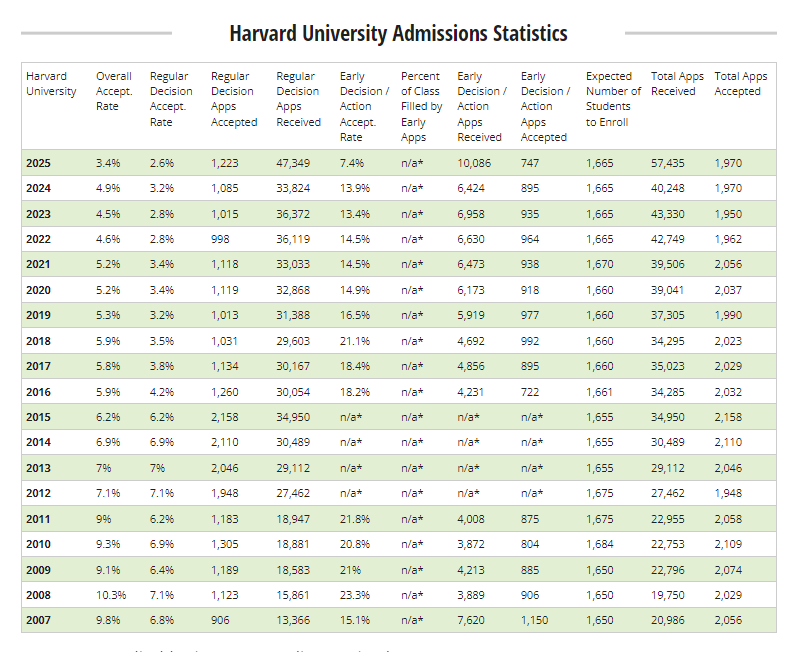Click the Total Apps Received column header
802x652 pixels.
click(677, 84)
